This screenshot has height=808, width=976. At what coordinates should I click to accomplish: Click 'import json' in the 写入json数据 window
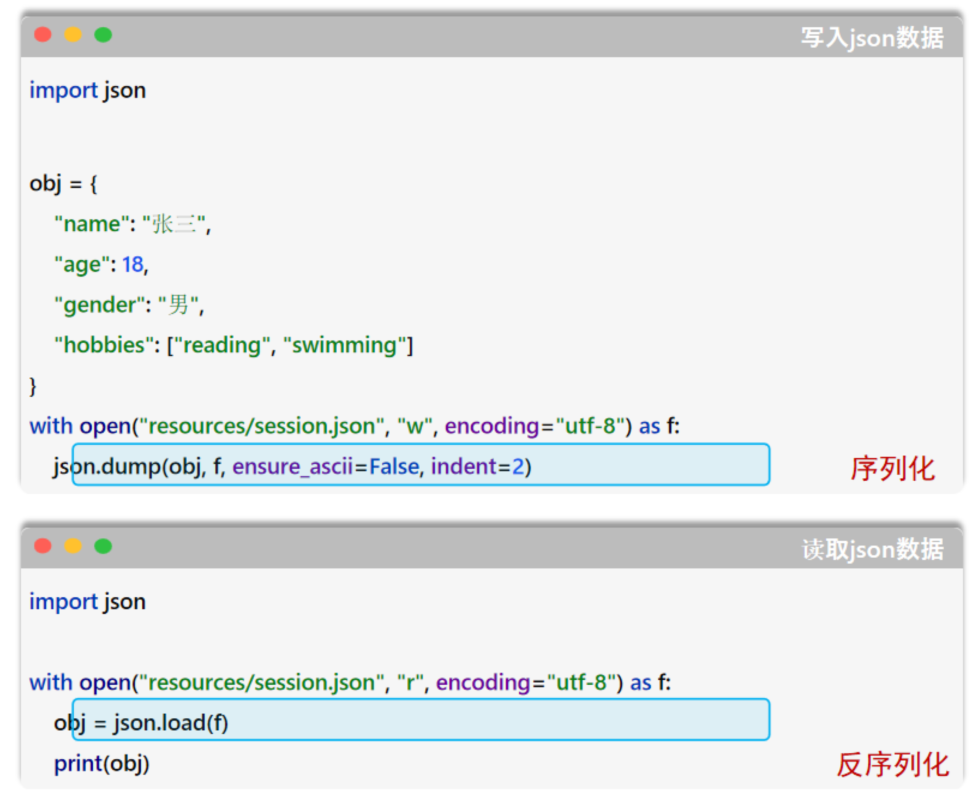(x=88, y=91)
